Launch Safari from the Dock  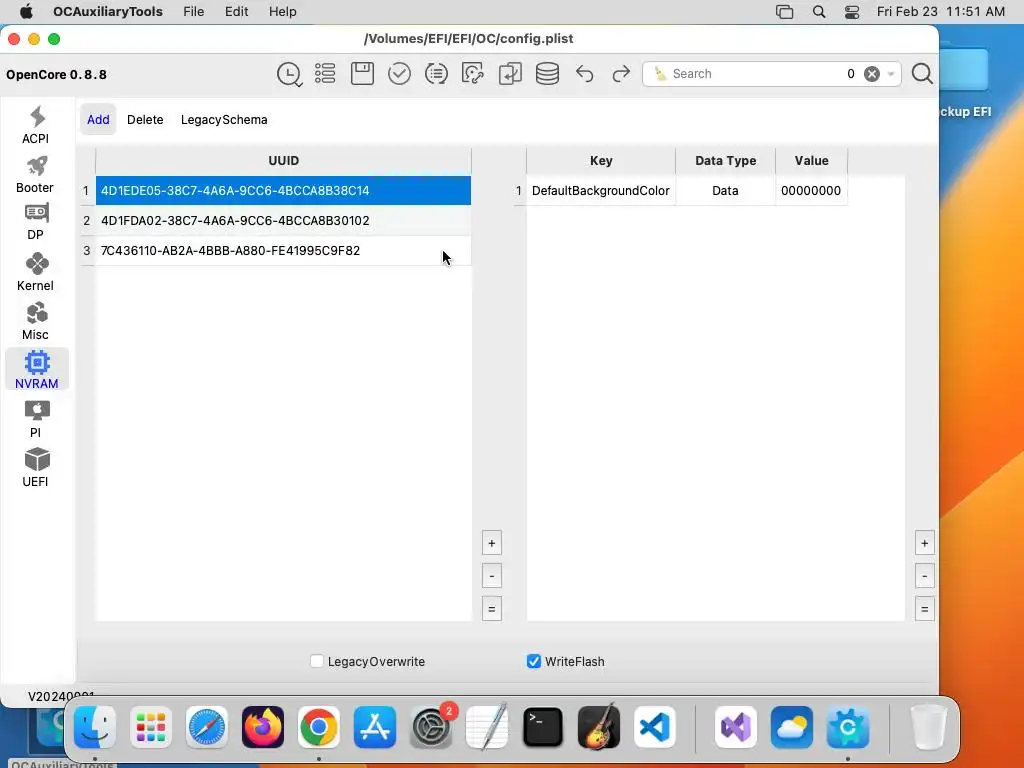pos(207,727)
